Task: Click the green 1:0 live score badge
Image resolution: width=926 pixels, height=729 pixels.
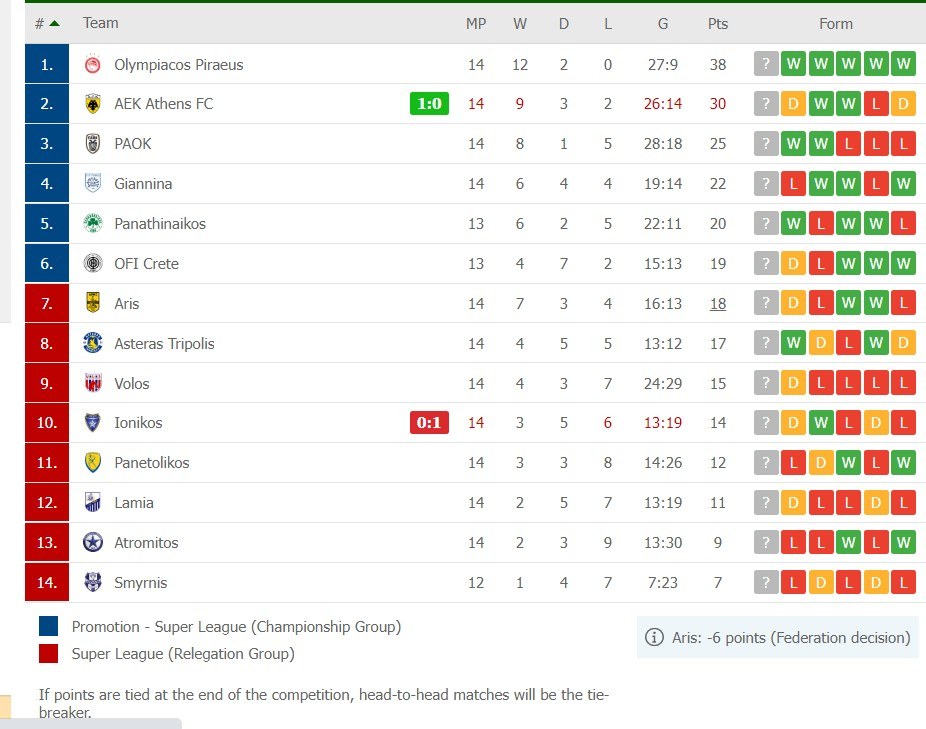Action: pos(429,104)
